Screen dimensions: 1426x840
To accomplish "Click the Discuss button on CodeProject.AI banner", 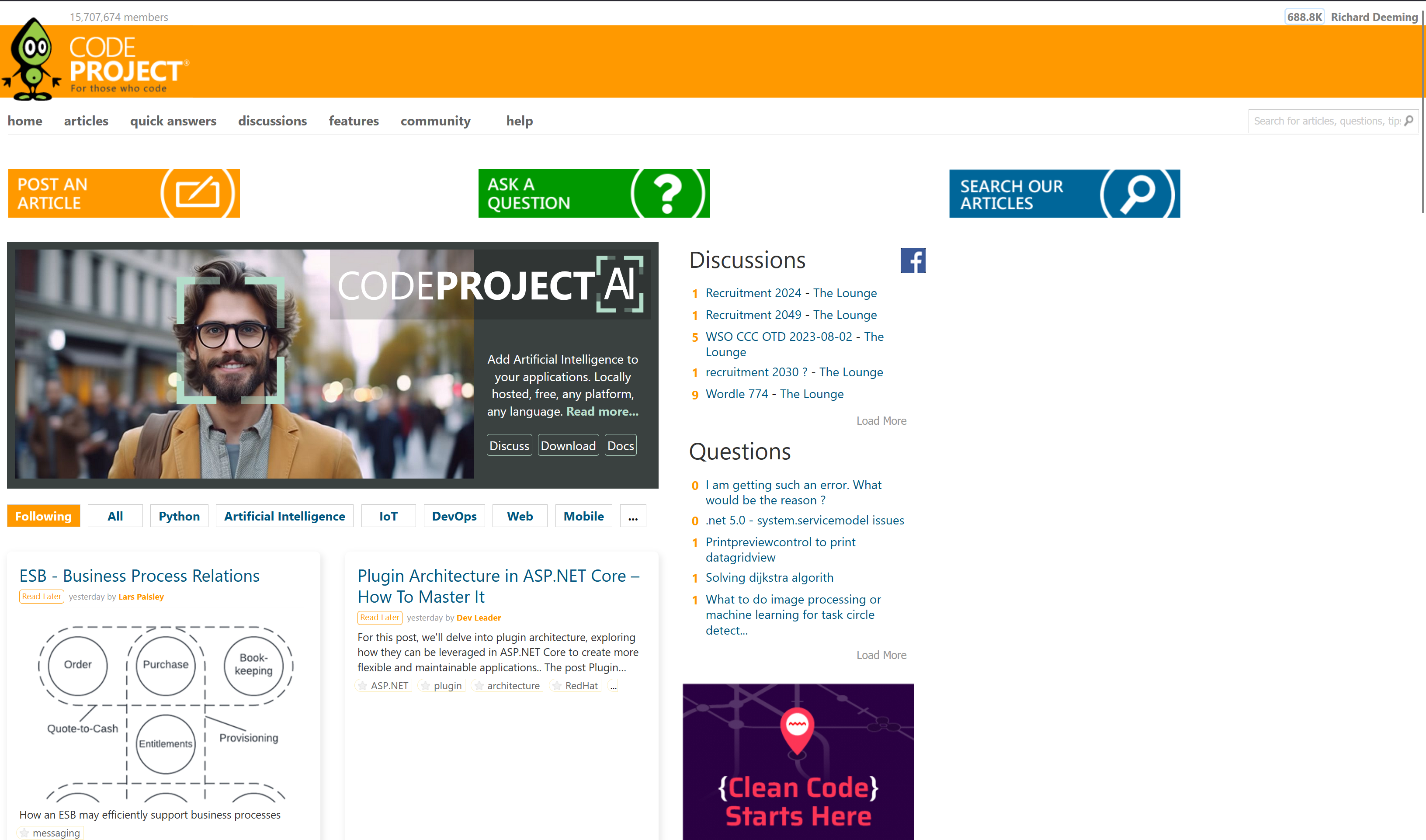I will coord(509,445).
